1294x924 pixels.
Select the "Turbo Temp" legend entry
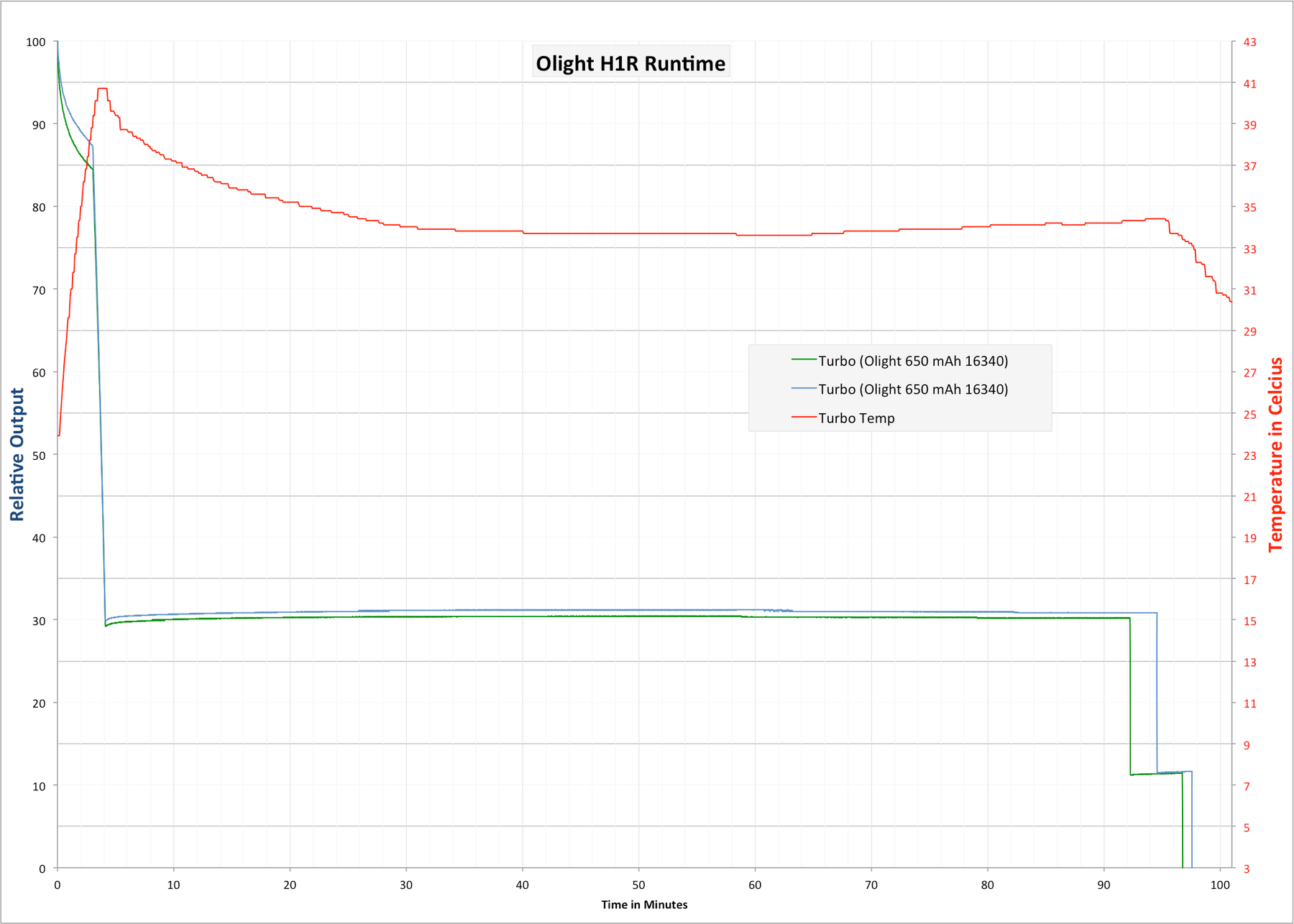coord(856,418)
